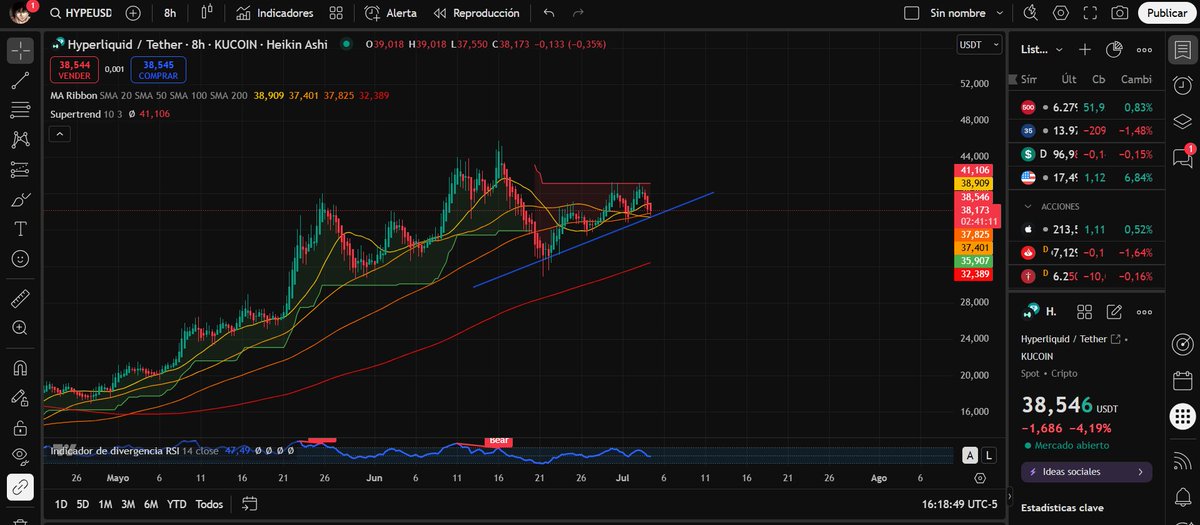Open chart settings hexagon icon
The height and width of the screenshot is (525, 1200).
(x=1061, y=13)
